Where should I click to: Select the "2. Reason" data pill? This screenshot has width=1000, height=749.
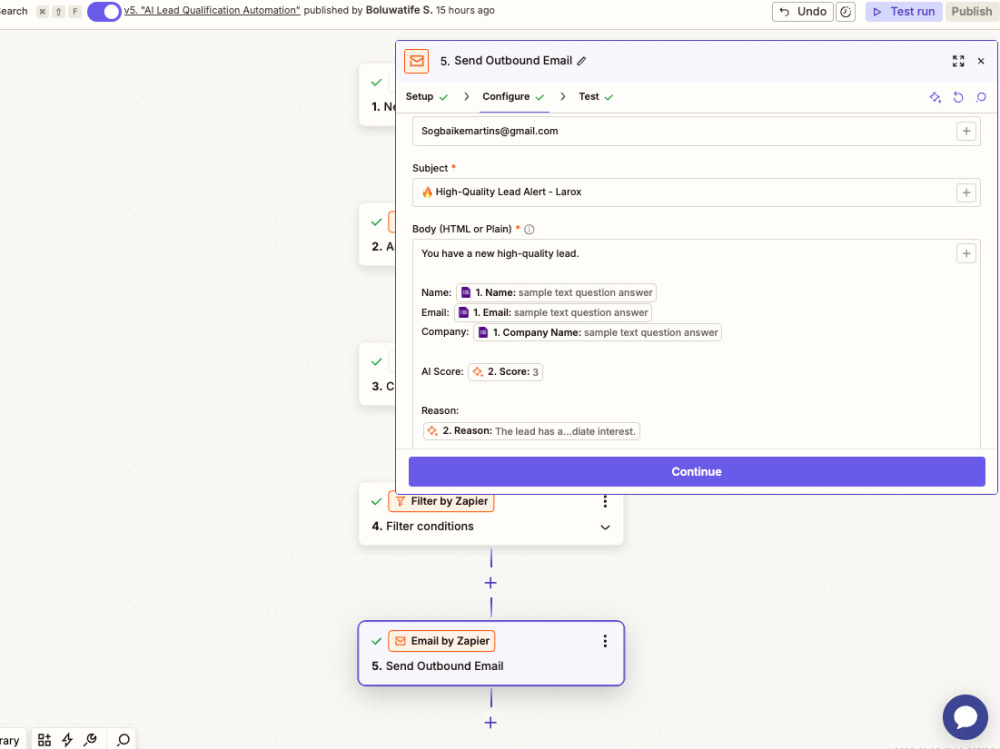(x=531, y=431)
